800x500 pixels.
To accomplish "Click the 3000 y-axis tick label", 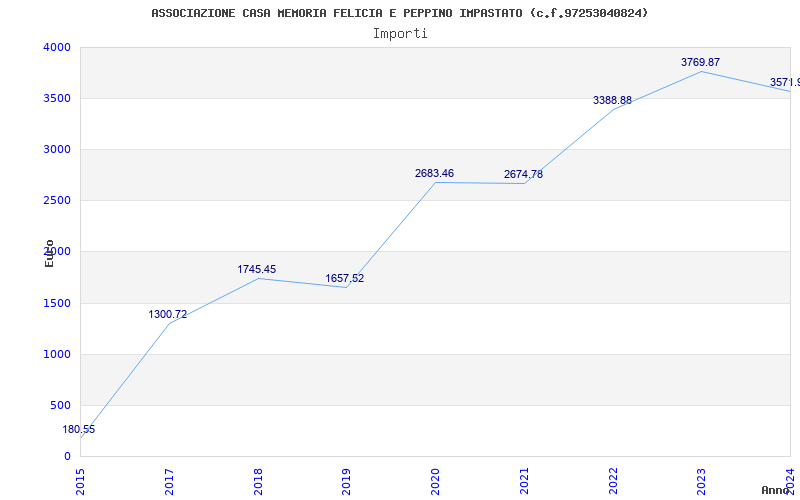I will point(57,149).
